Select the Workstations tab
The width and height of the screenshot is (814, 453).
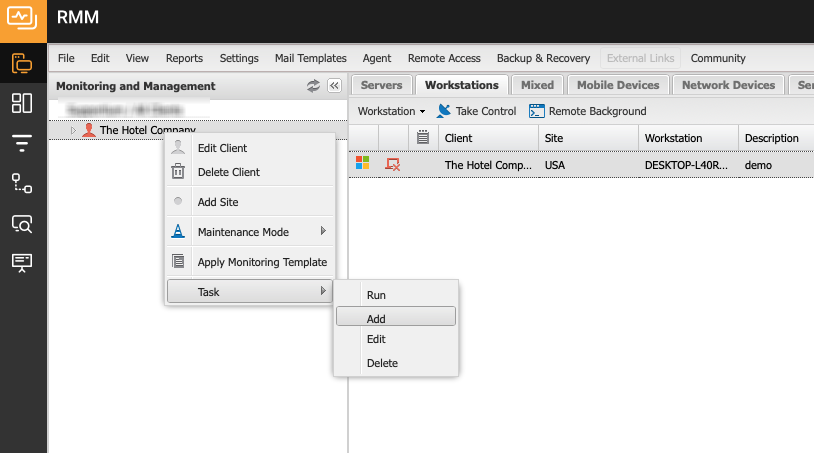[x=462, y=85]
